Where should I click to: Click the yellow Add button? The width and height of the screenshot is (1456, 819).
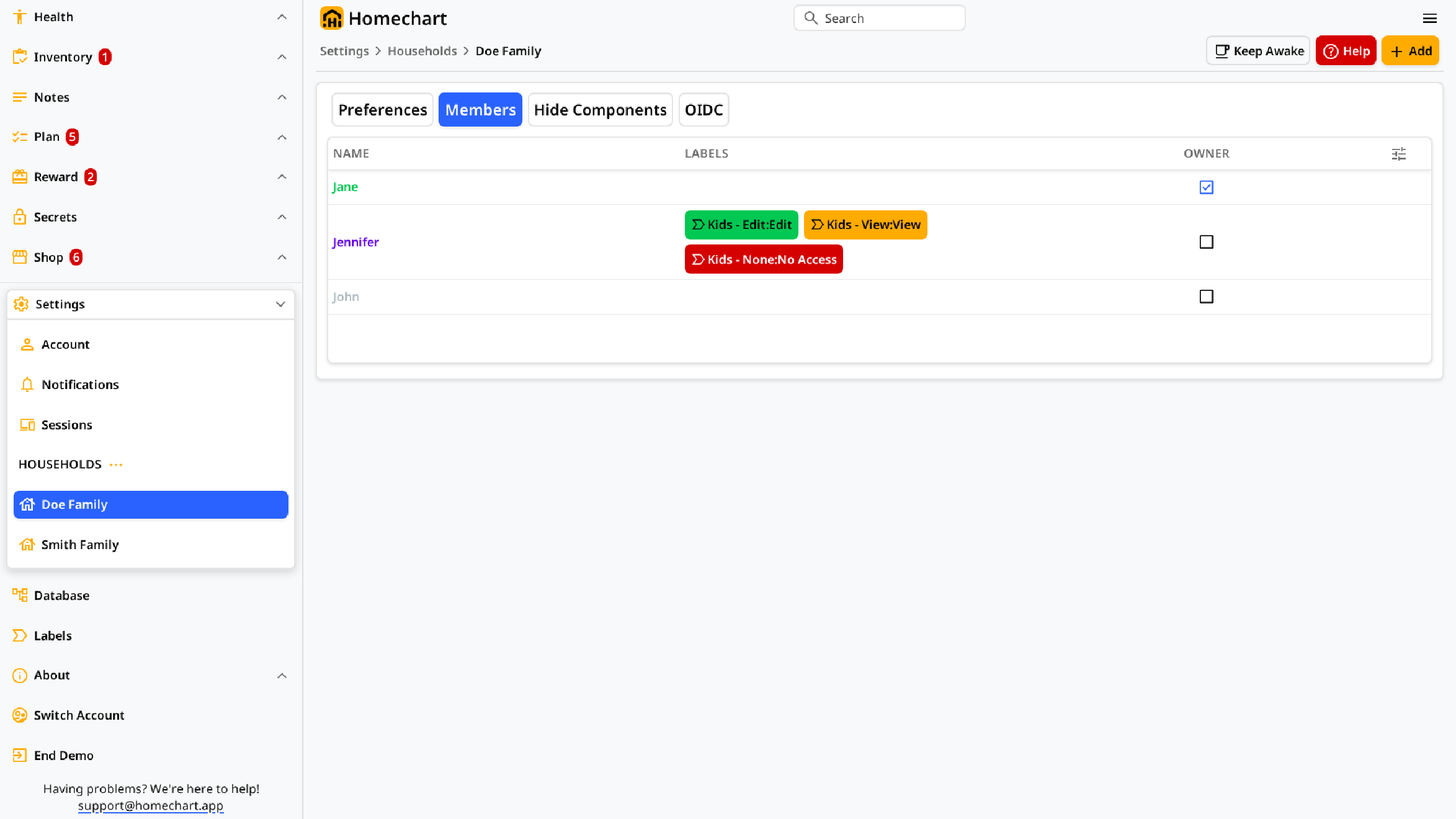(x=1411, y=51)
